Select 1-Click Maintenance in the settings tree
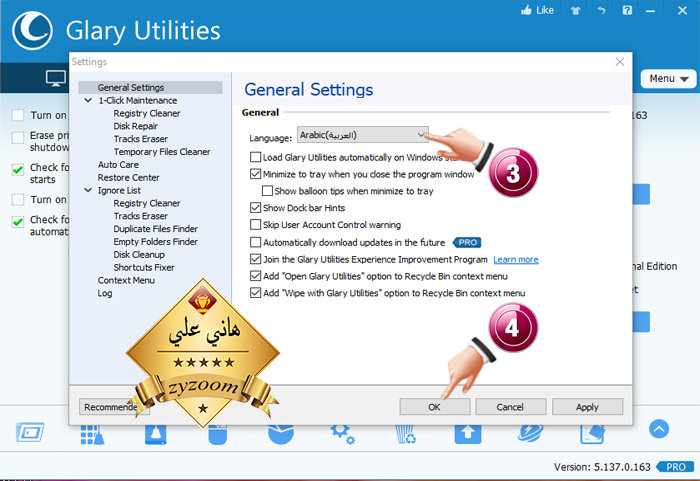The width and height of the screenshot is (700, 481). pos(138,100)
